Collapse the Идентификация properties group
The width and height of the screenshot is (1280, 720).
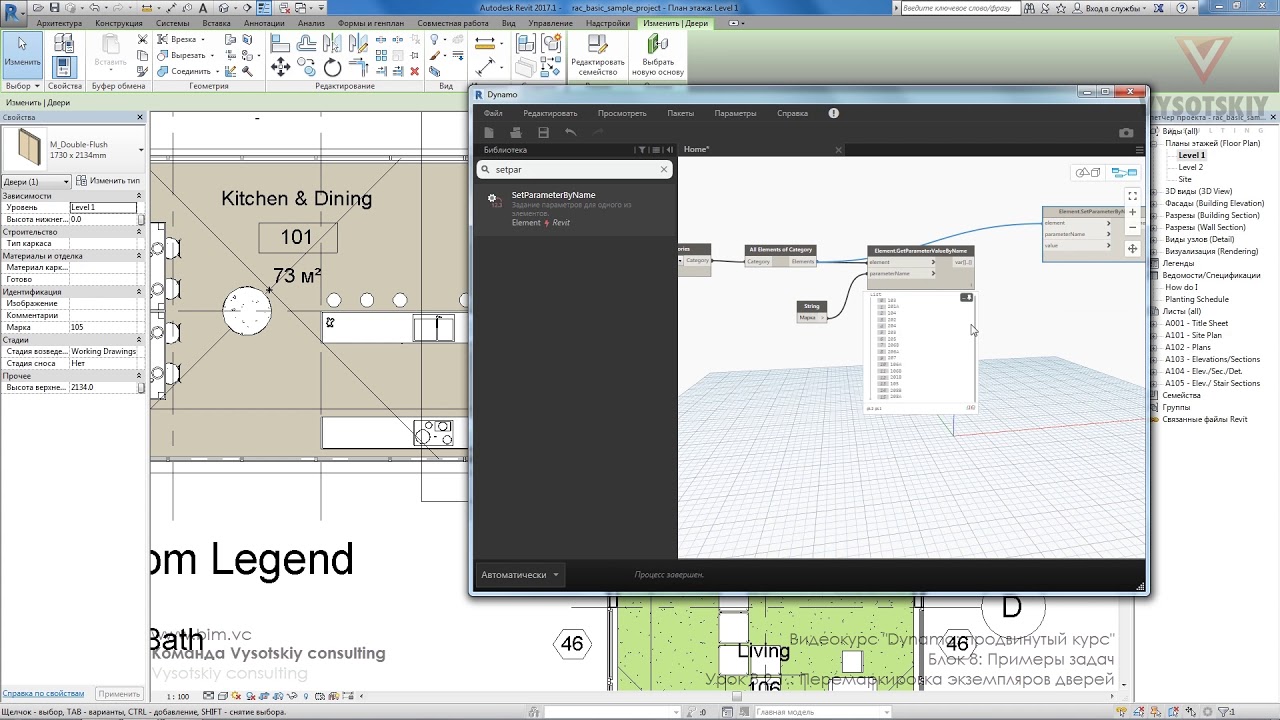pyautogui.click(x=141, y=291)
